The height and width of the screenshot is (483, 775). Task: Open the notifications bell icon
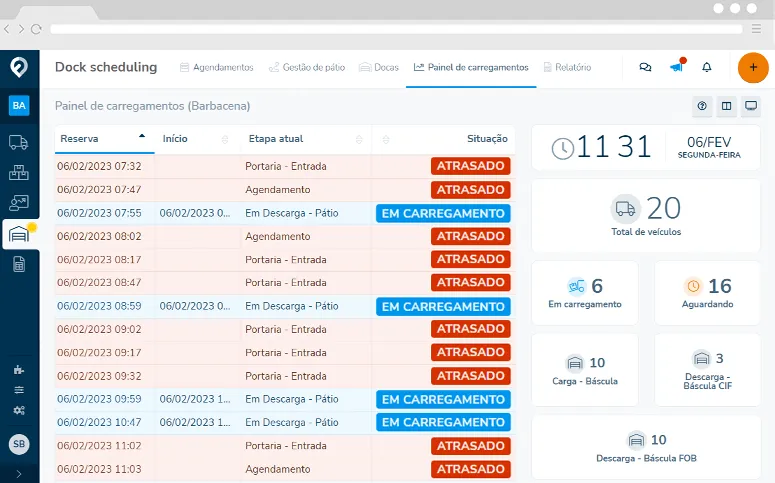pyautogui.click(x=707, y=67)
